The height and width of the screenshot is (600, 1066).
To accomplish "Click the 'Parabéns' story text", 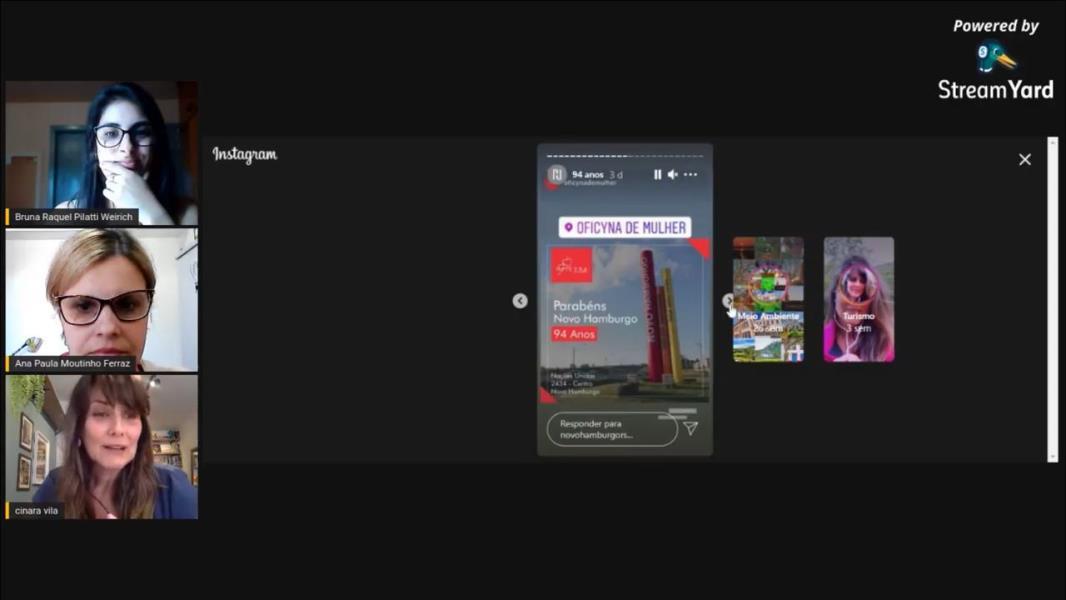I will [579, 306].
